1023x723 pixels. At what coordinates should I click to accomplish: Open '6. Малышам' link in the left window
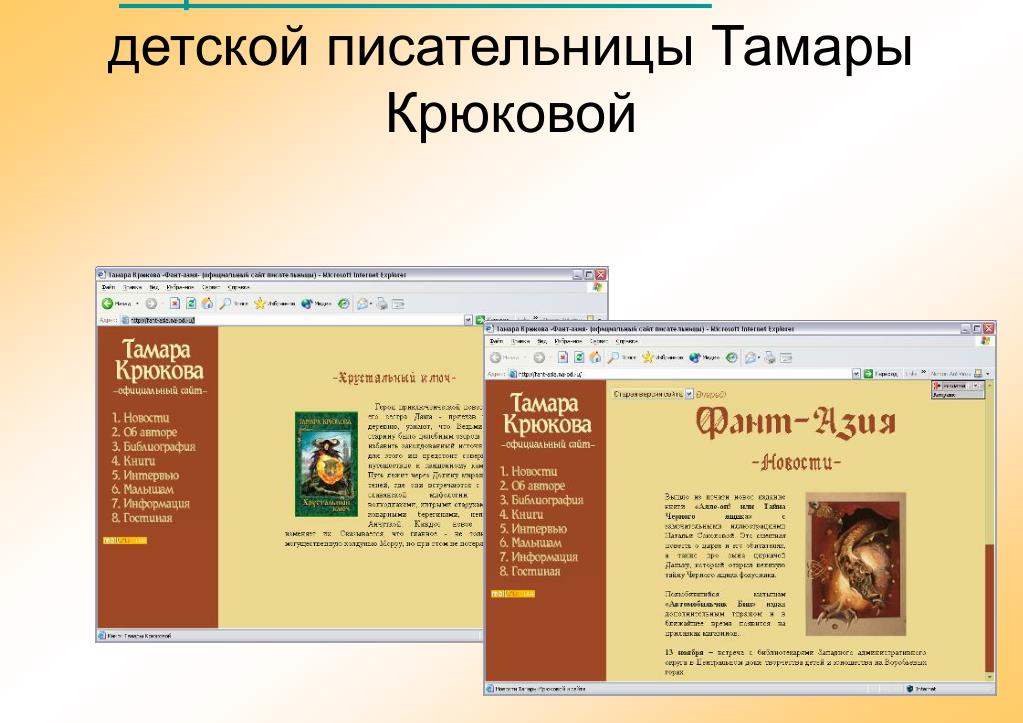[x=142, y=489]
